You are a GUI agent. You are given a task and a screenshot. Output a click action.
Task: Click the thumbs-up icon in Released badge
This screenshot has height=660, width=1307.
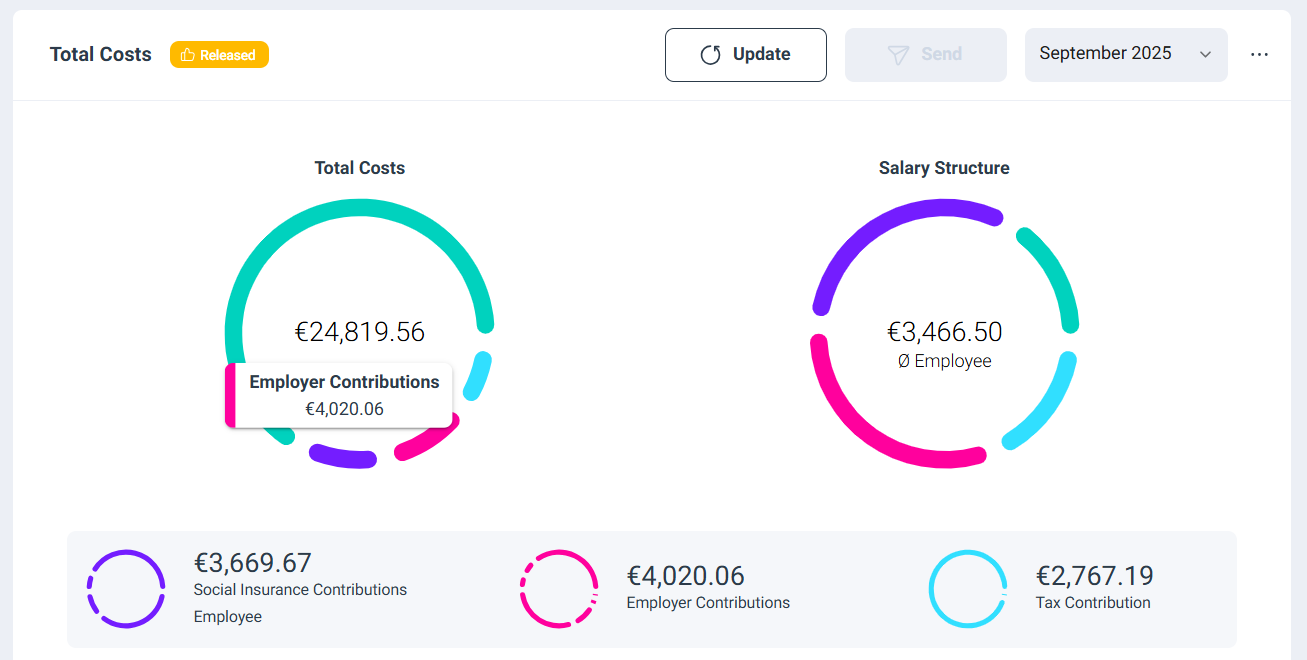tap(187, 55)
